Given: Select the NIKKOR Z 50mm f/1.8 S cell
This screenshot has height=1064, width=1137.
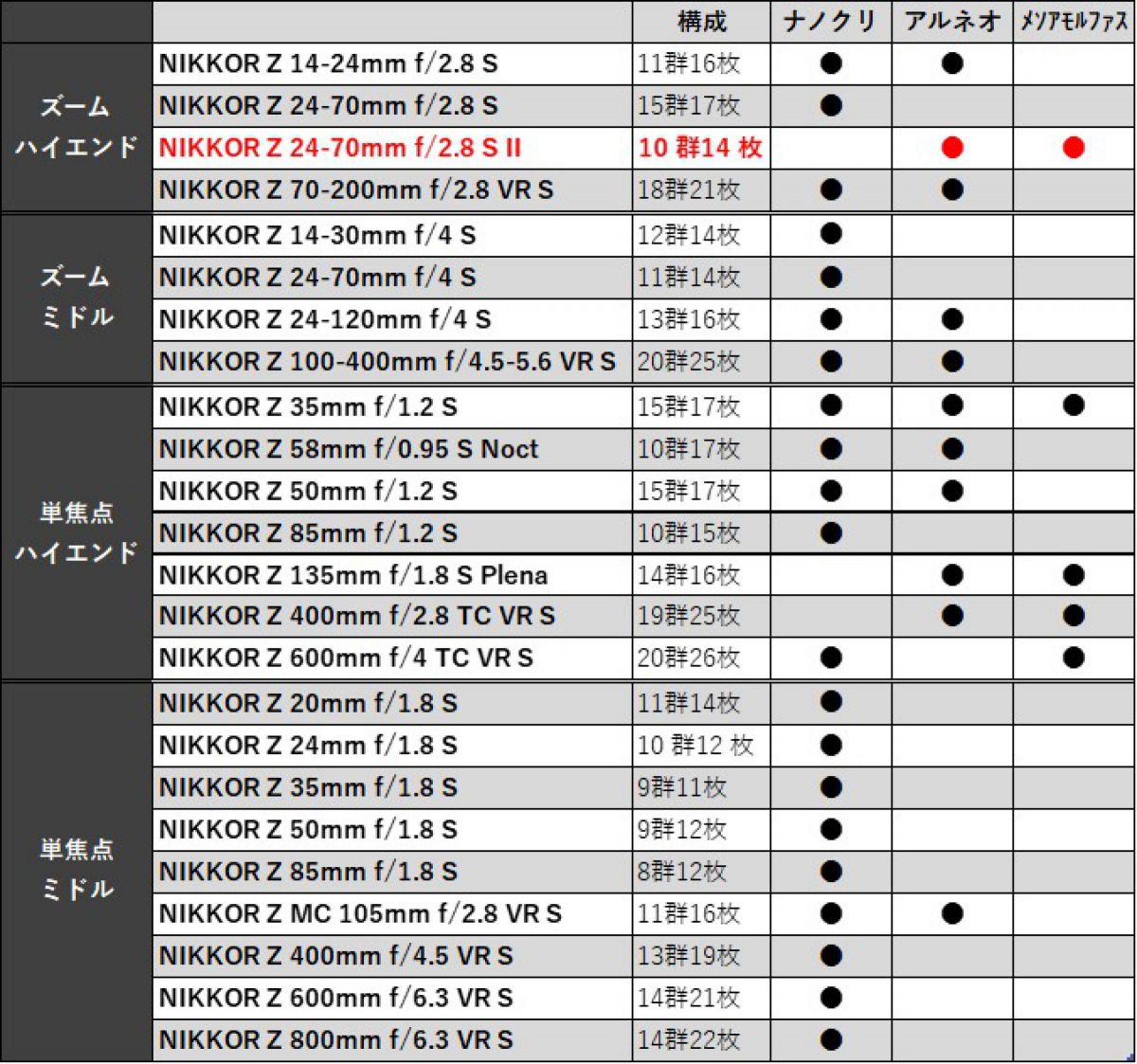Looking at the screenshot, I should (392, 829).
